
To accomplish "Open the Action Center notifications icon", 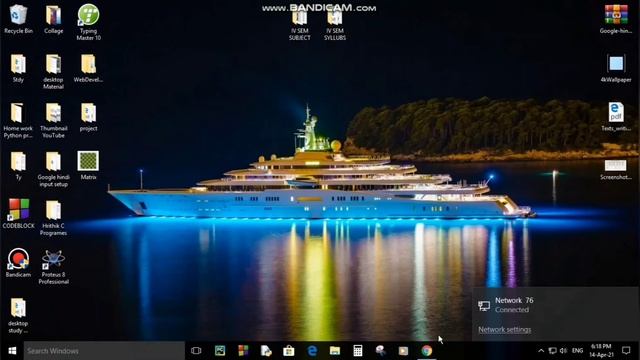I will click(626, 351).
